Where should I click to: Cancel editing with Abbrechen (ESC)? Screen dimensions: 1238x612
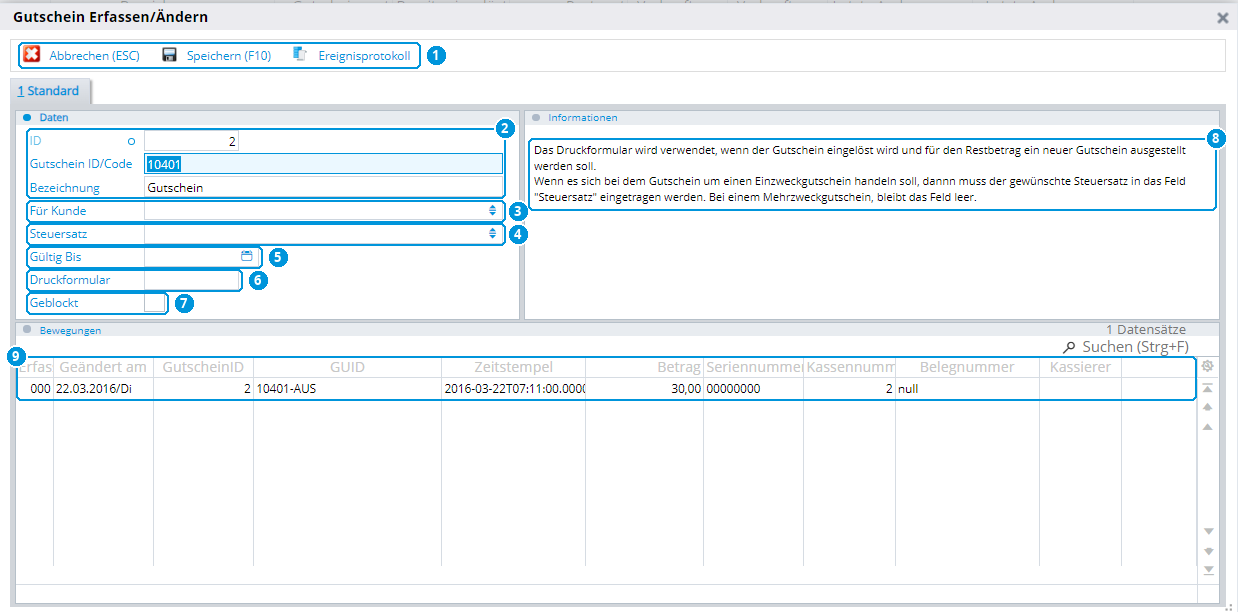pos(82,55)
